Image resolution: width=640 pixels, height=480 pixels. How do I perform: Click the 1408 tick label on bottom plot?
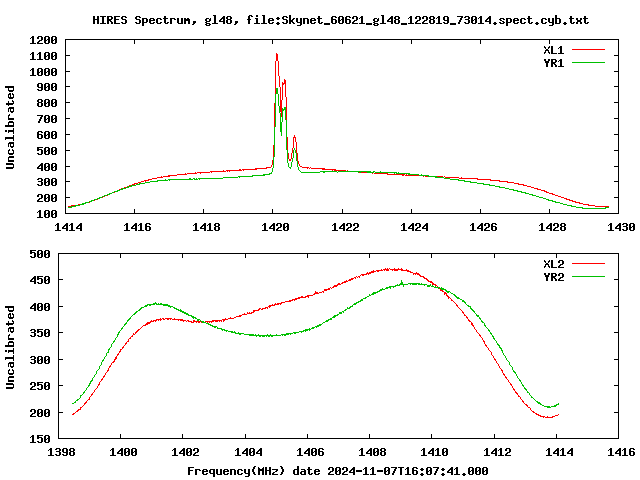pos(372,452)
